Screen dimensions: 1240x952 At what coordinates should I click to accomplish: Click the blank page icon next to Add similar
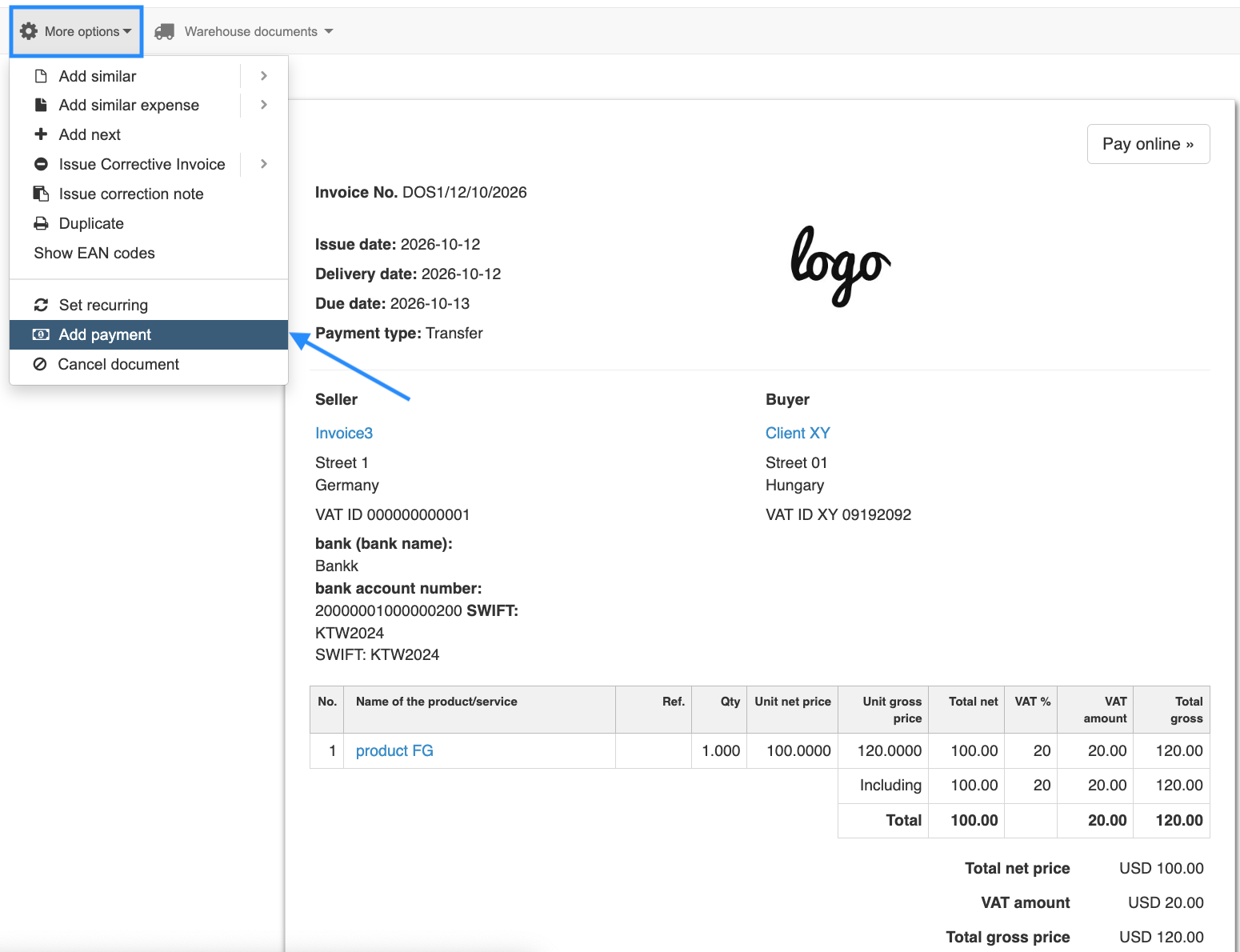tap(41, 76)
